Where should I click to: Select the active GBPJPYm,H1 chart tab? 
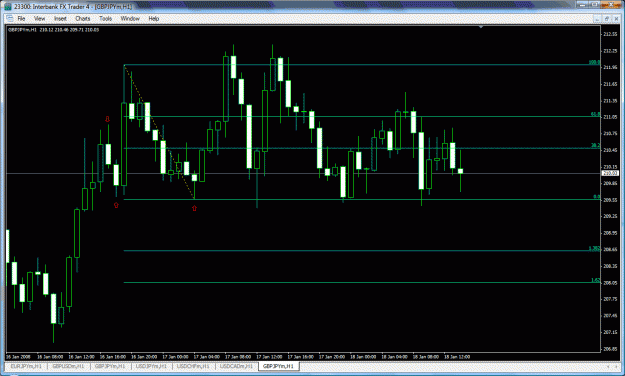278,366
